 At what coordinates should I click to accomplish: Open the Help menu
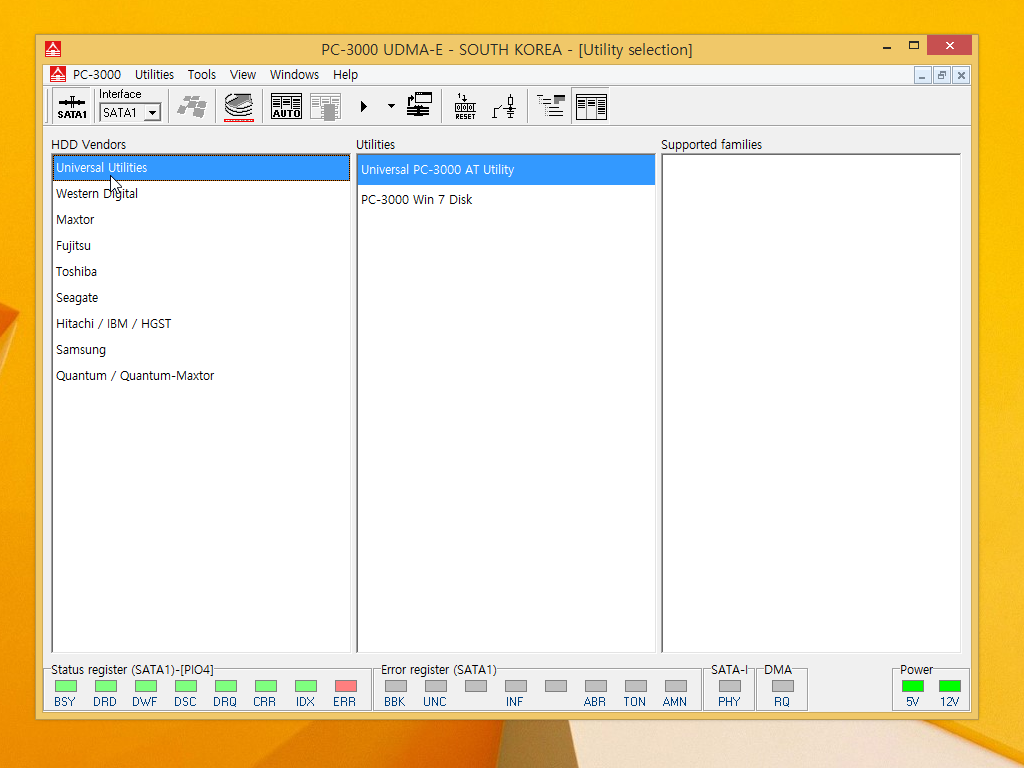pyautogui.click(x=345, y=74)
